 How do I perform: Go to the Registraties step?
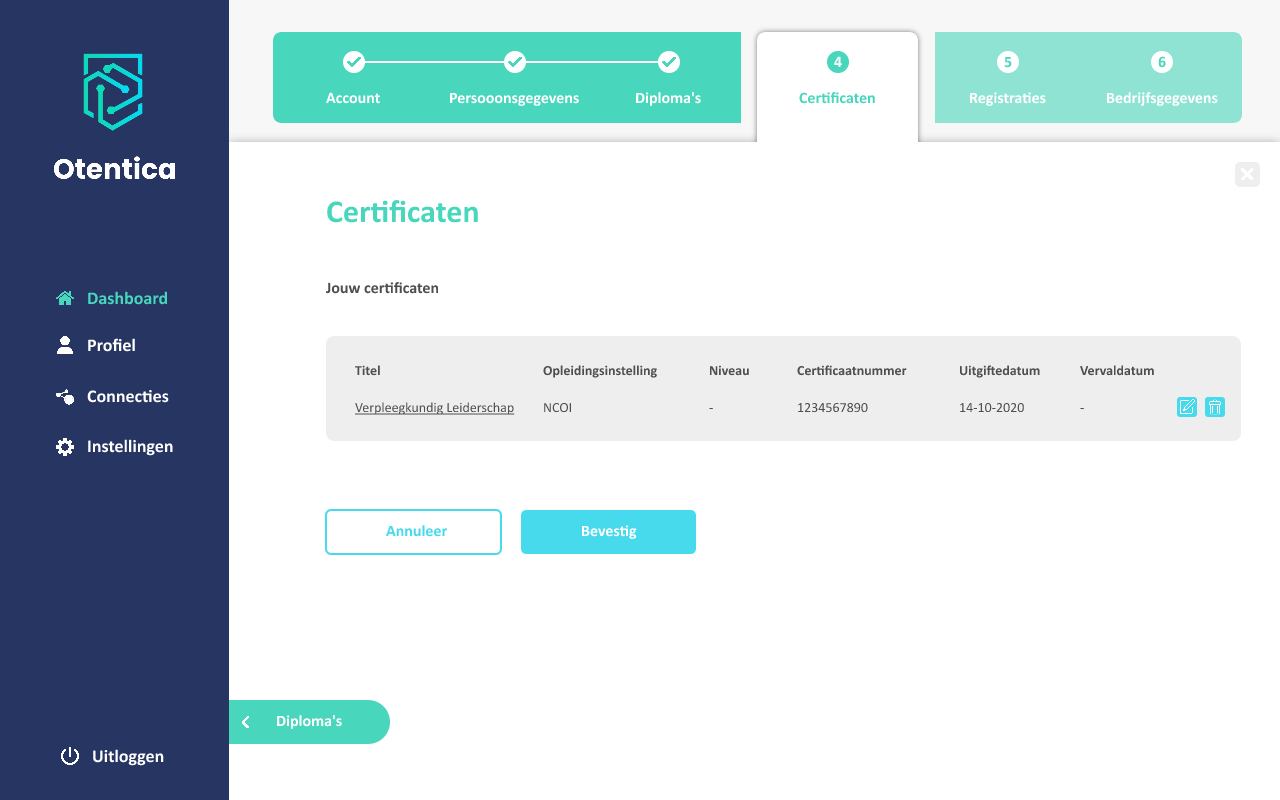pos(1007,98)
